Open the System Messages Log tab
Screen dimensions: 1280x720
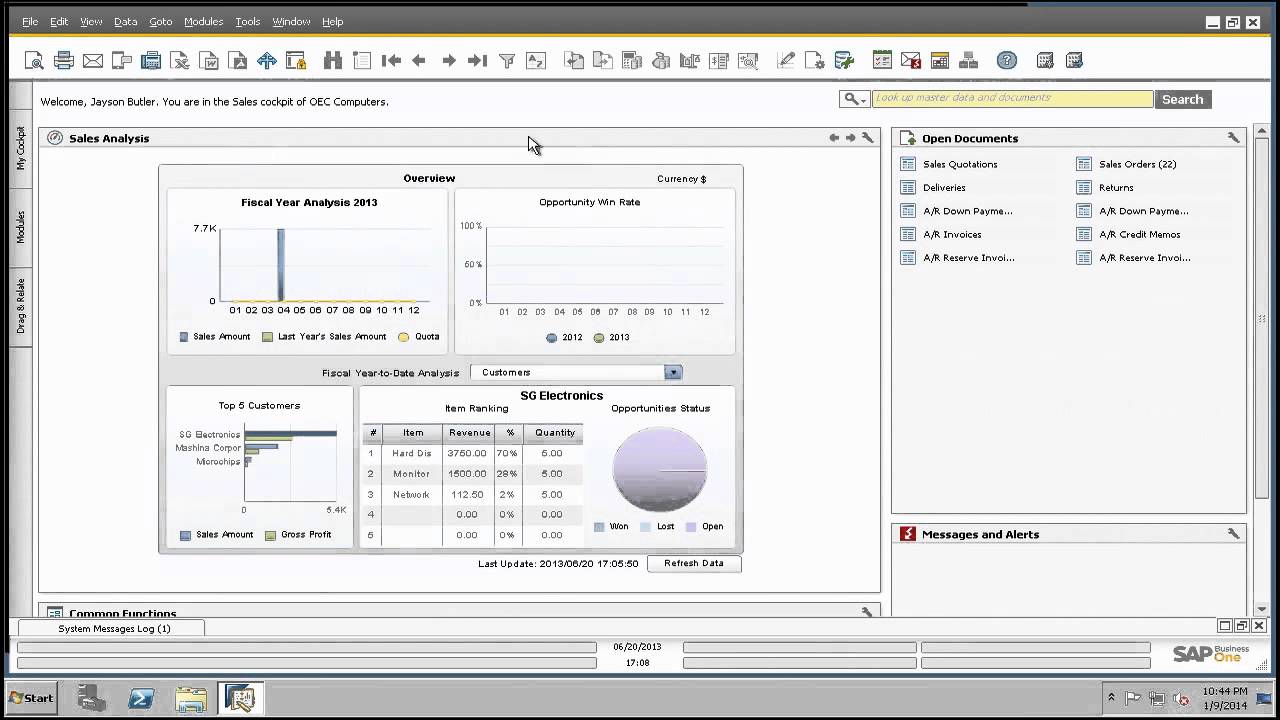(113, 628)
